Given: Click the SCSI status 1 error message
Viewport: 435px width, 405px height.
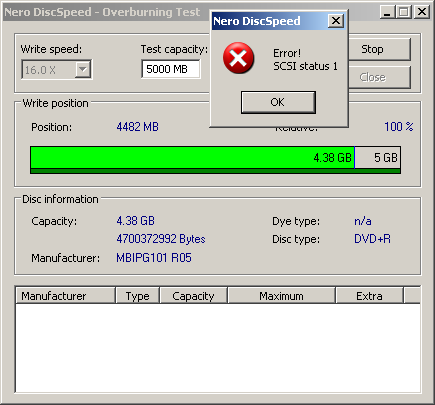Looking at the screenshot, I should click(x=305, y=66).
